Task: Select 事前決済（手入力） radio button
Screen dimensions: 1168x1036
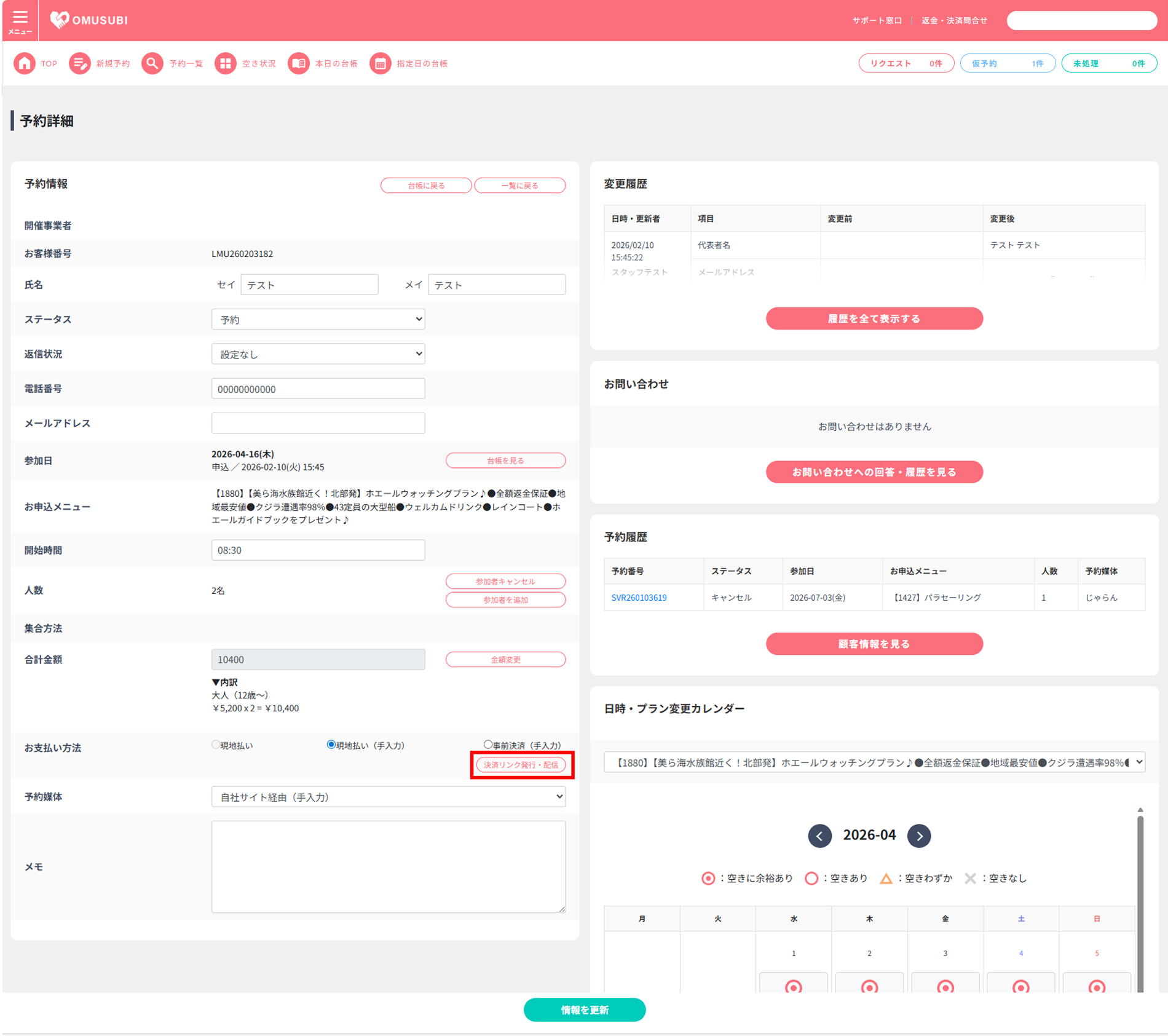Action: (488, 745)
